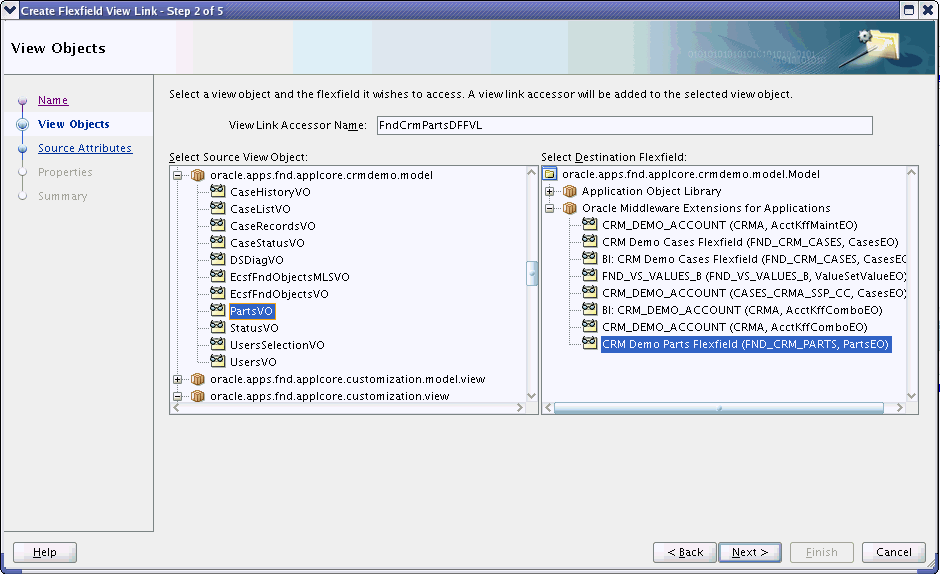The image size is (940, 574).
Task: Click source tree scroll down arrow
Action: (532, 396)
